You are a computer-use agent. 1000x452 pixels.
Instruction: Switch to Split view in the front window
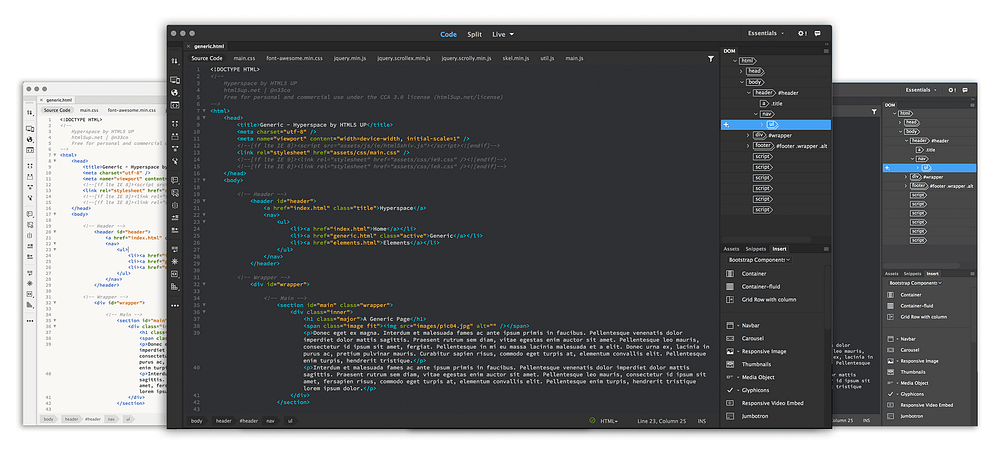474,34
